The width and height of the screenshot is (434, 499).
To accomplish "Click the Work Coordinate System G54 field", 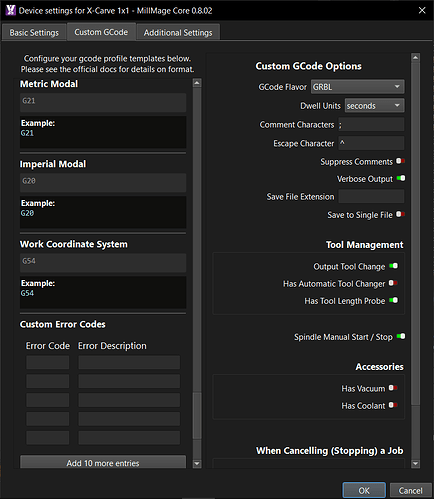I will (x=103, y=263).
